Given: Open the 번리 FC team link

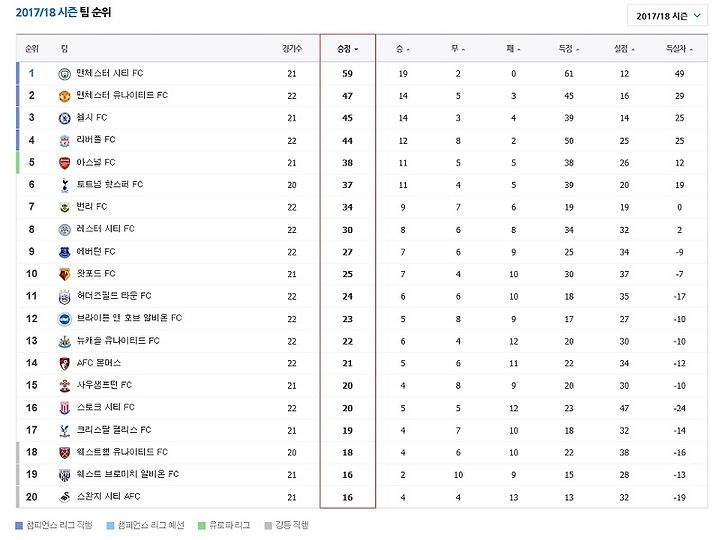Looking at the screenshot, I should tap(92, 207).
